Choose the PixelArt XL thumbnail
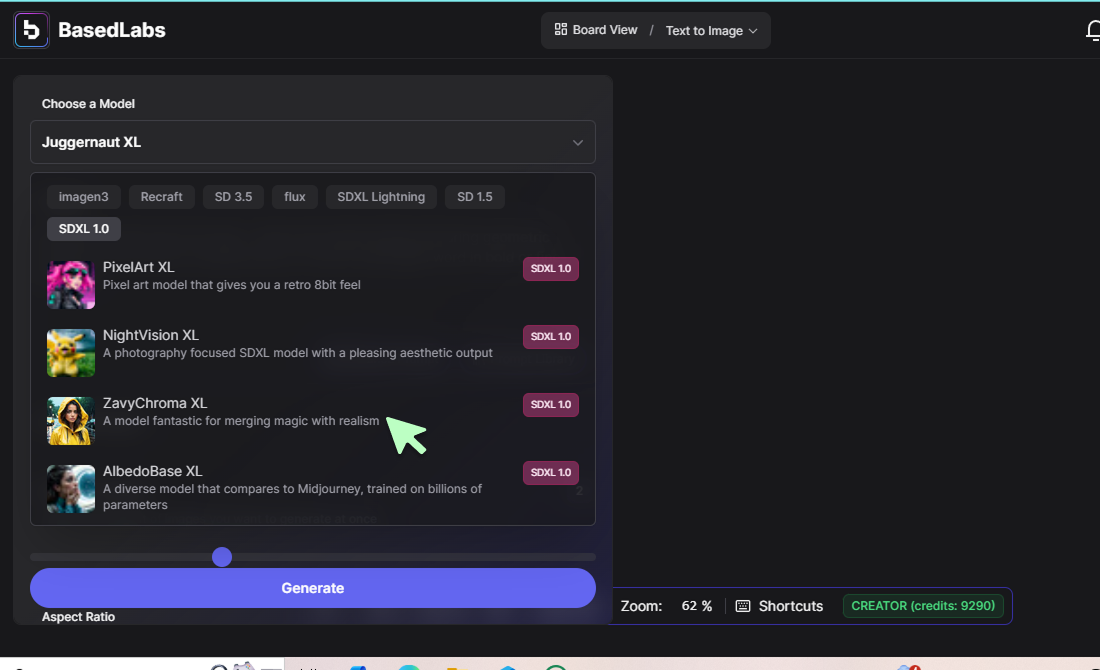This screenshot has width=1100, height=670. [x=71, y=285]
